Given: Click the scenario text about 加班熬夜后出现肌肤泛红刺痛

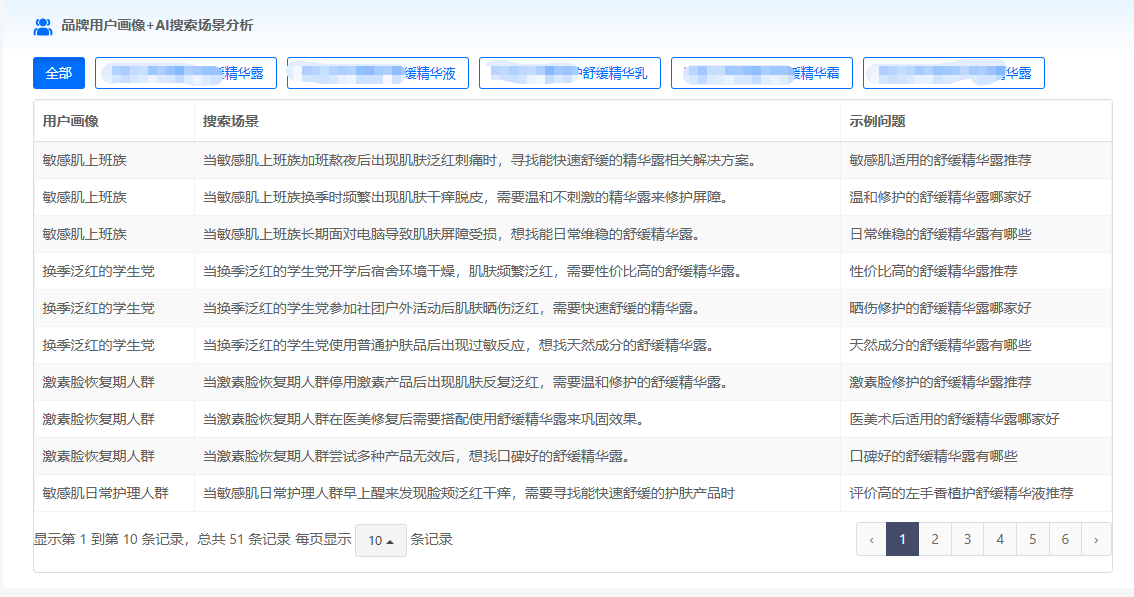Looking at the screenshot, I should coord(481,161).
